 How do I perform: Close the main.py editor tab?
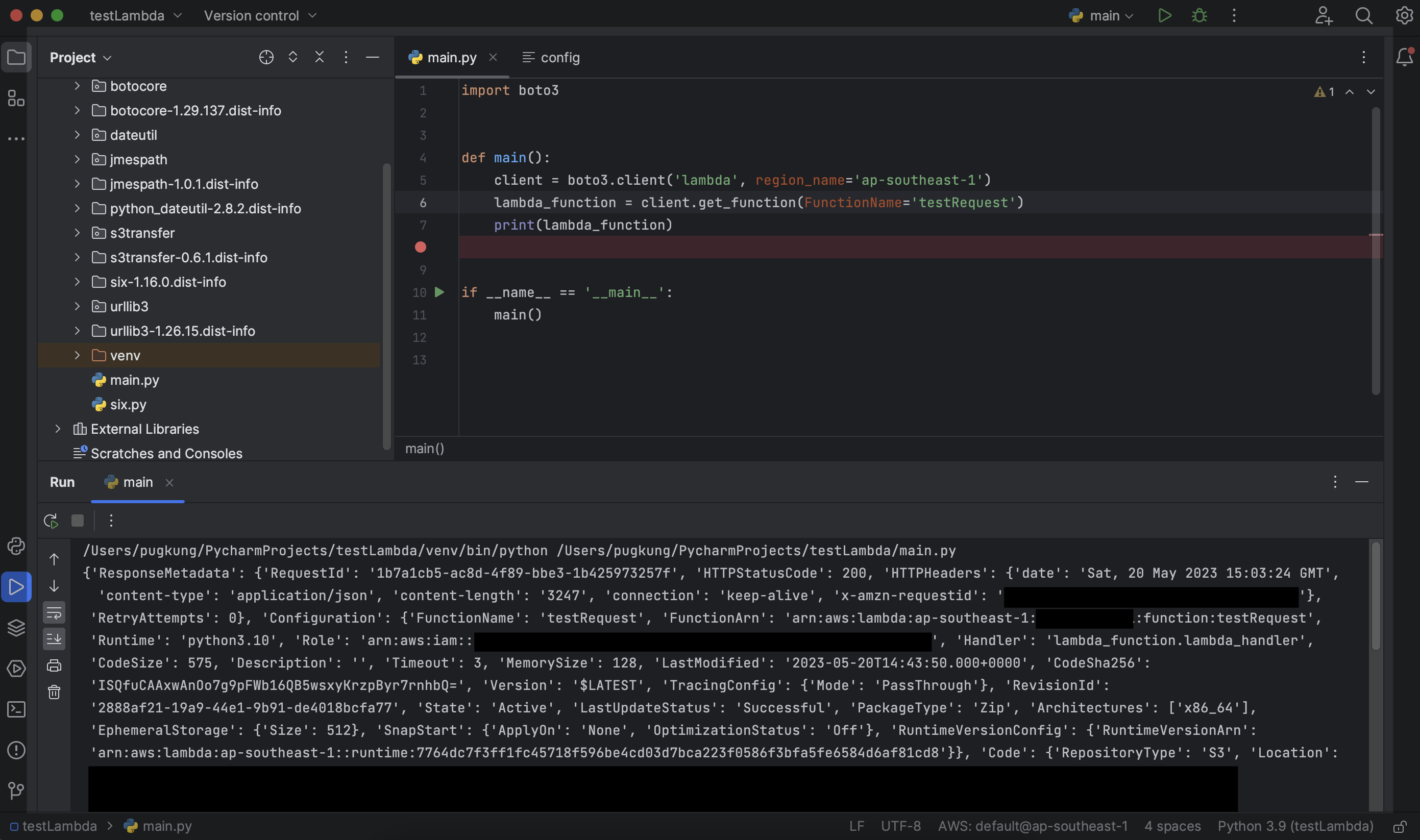(493, 57)
